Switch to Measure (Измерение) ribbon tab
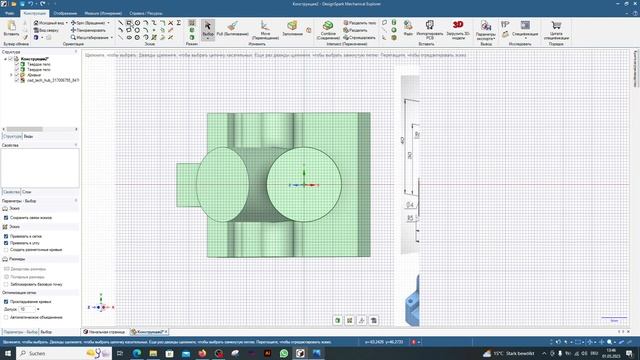 103,13
